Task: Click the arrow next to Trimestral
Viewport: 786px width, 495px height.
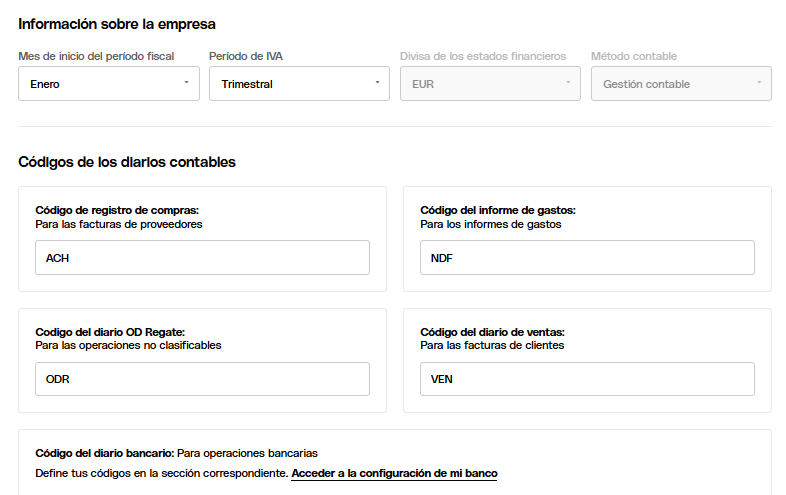Action: pyautogui.click(x=377, y=82)
